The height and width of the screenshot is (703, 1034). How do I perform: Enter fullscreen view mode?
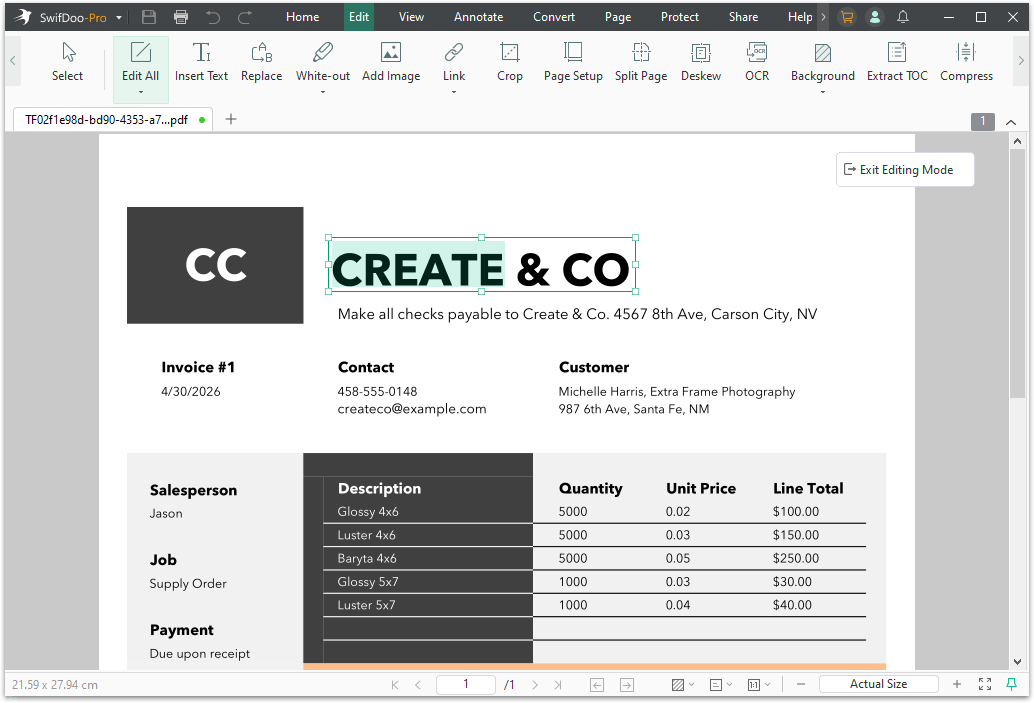(984, 684)
